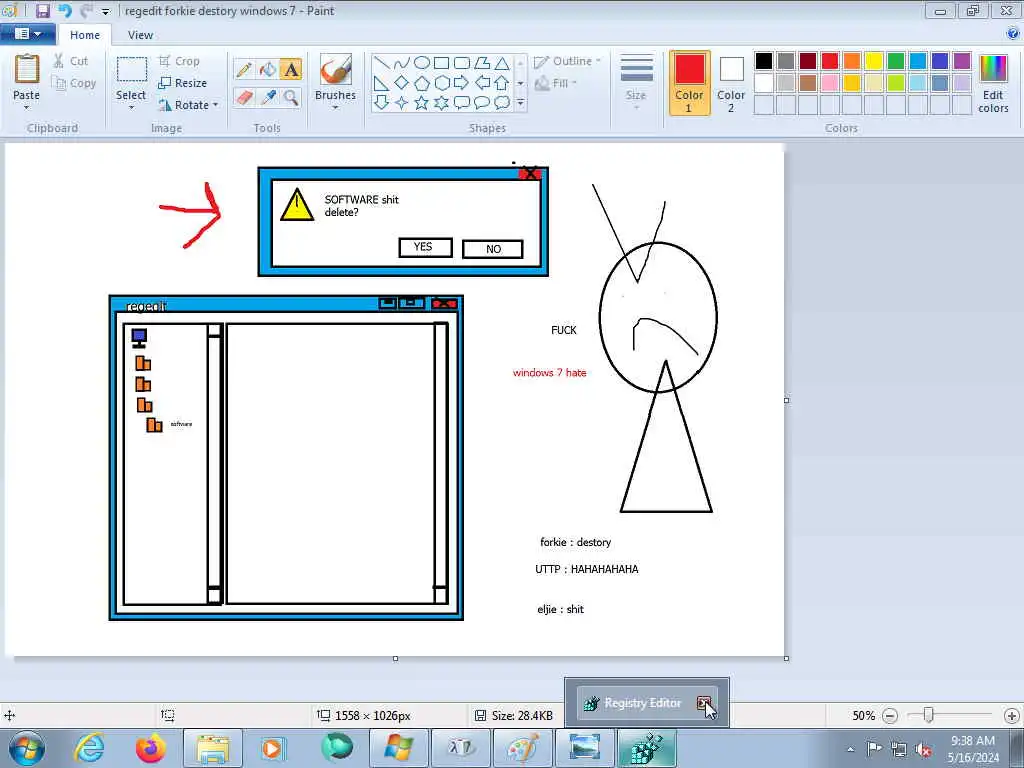Switch to the Home tab

click(x=85, y=35)
